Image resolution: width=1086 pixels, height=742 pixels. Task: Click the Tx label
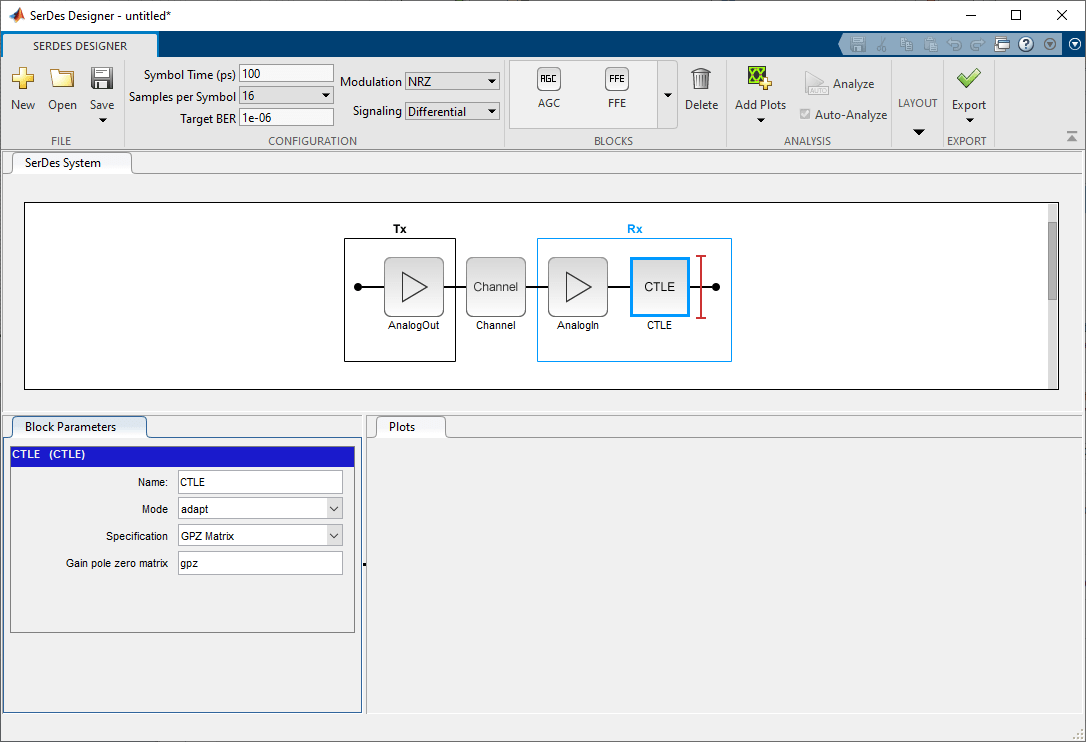coord(400,229)
